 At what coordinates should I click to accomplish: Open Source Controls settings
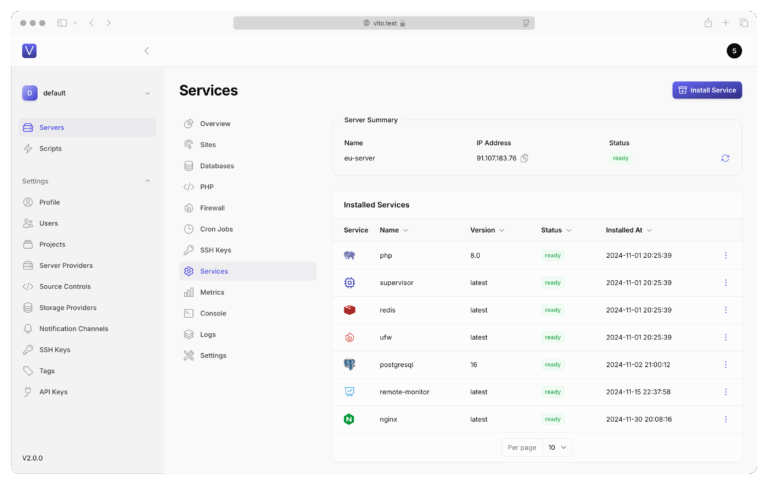(x=65, y=286)
